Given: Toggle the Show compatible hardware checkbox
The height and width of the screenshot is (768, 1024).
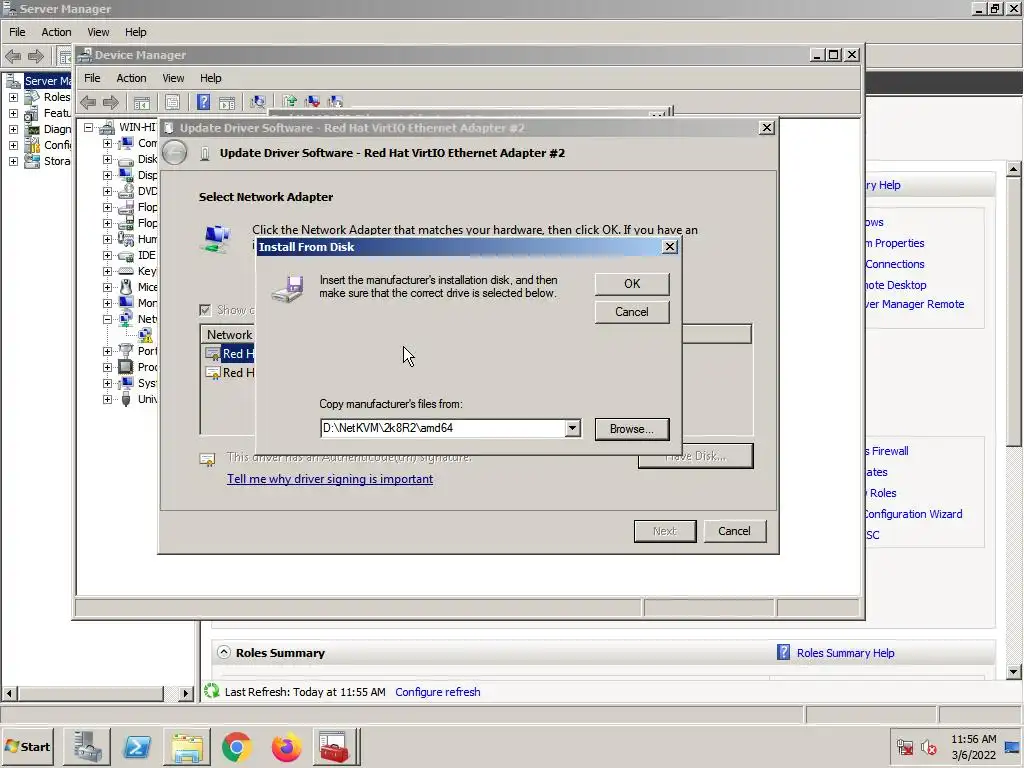Looking at the screenshot, I should 205,310.
